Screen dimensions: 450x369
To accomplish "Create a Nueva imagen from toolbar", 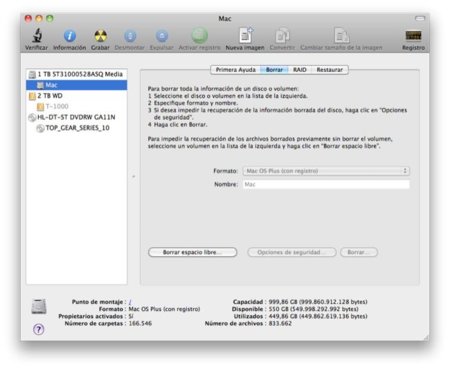I will pyautogui.click(x=246, y=35).
